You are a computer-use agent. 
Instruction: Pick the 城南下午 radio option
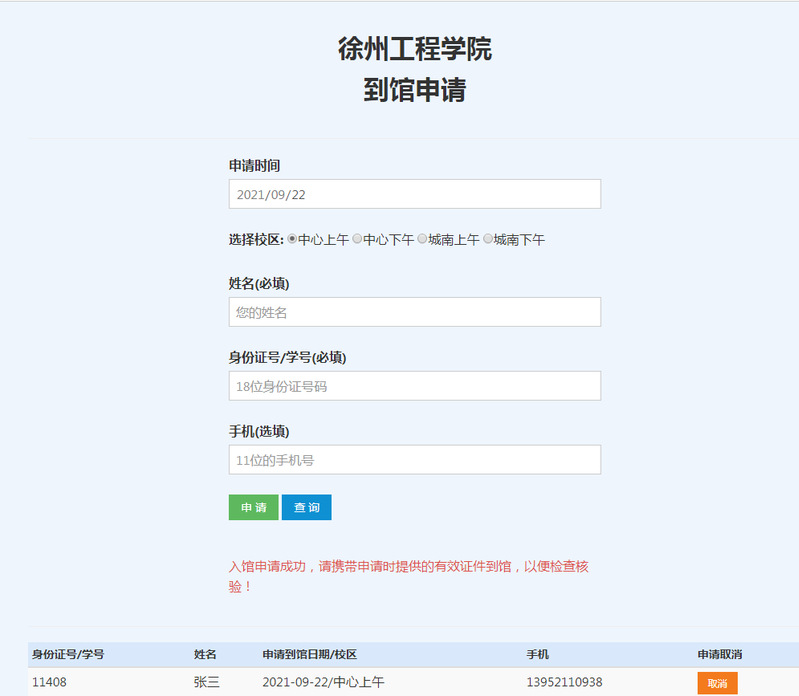coord(488,240)
